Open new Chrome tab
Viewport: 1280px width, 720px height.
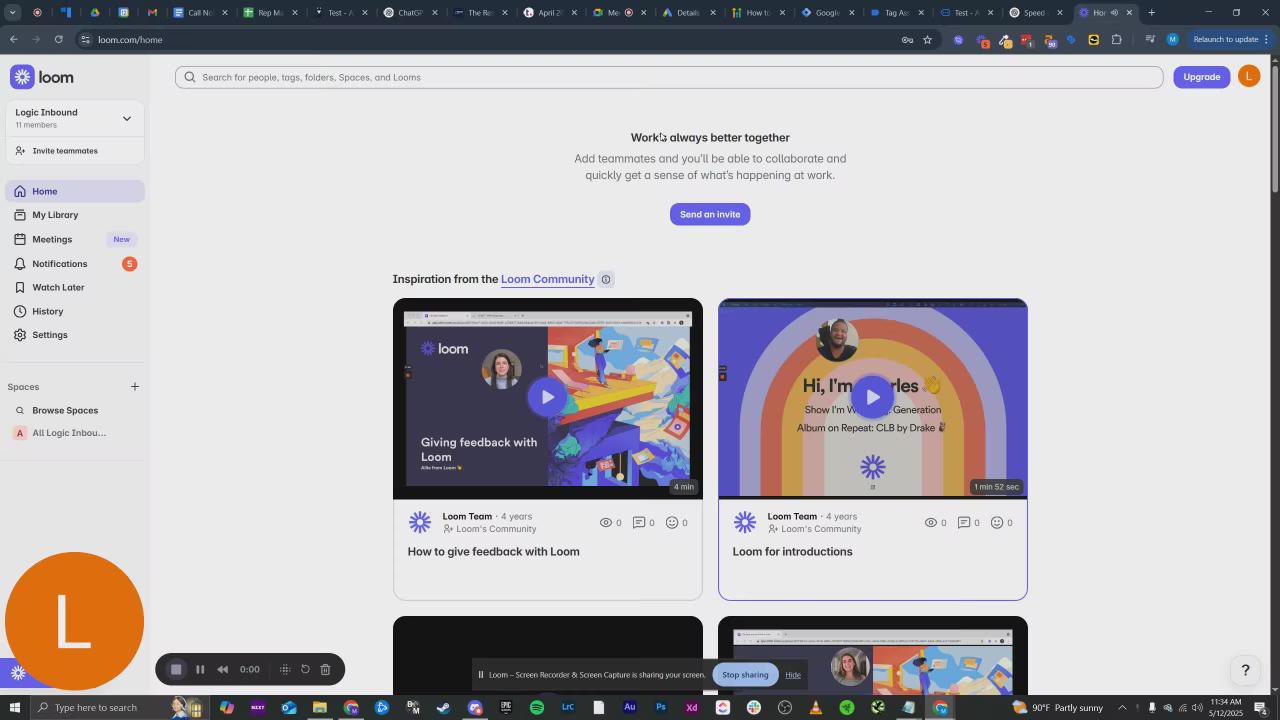(1151, 13)
